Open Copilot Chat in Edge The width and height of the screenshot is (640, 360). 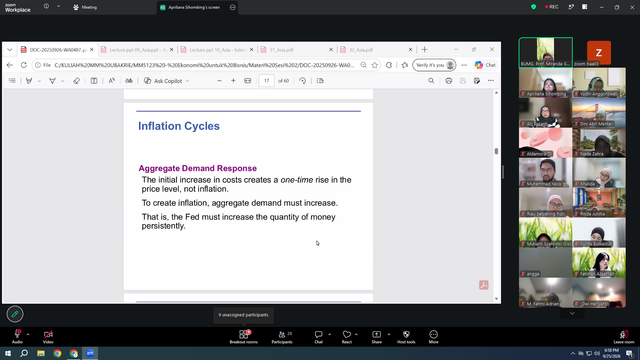coord(485,65)
